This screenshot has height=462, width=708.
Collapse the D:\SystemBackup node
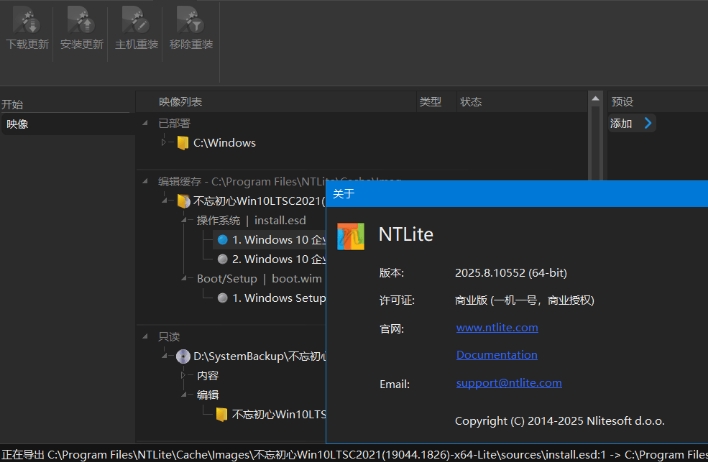(x=164, y=356)
